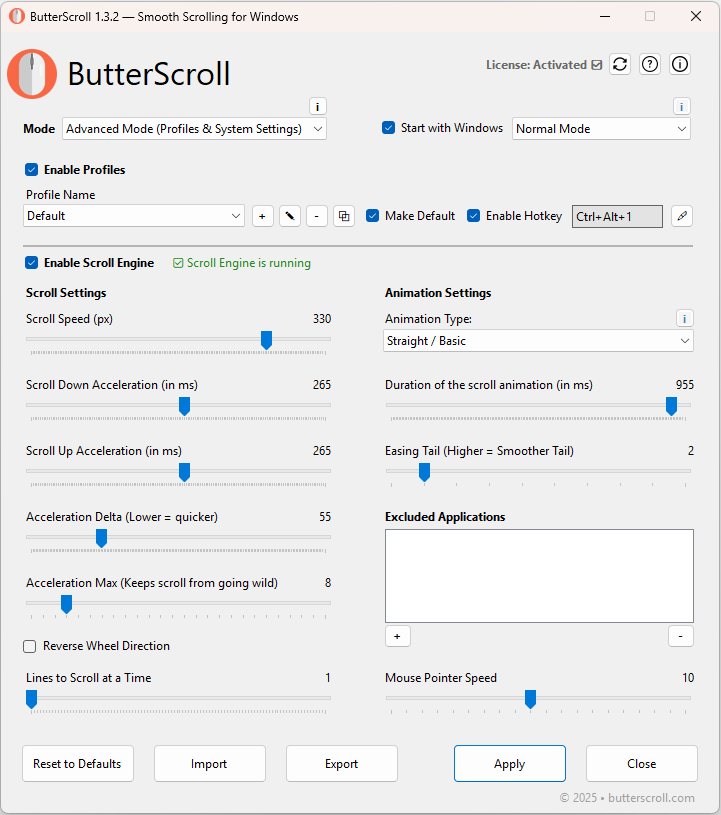
Task: Click the Close button
Action: (641, 764)
